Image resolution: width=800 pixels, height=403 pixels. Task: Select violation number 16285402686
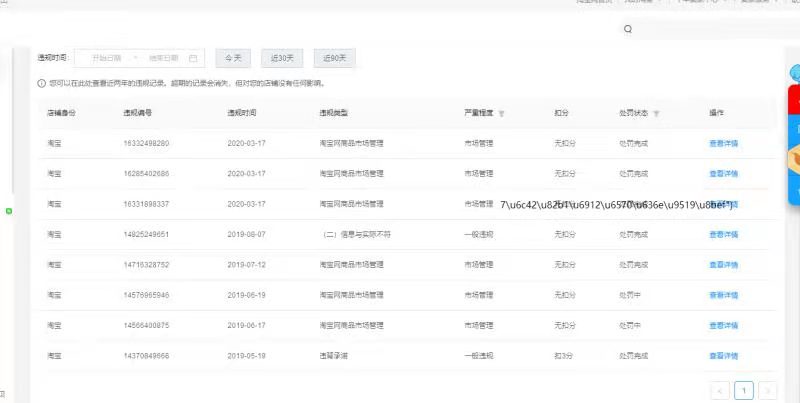pos(146,173)
